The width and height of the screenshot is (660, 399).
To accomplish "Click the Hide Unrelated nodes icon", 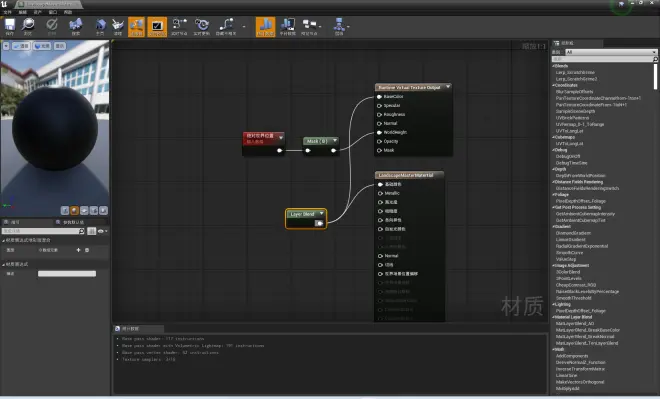I will click(226, 27).
